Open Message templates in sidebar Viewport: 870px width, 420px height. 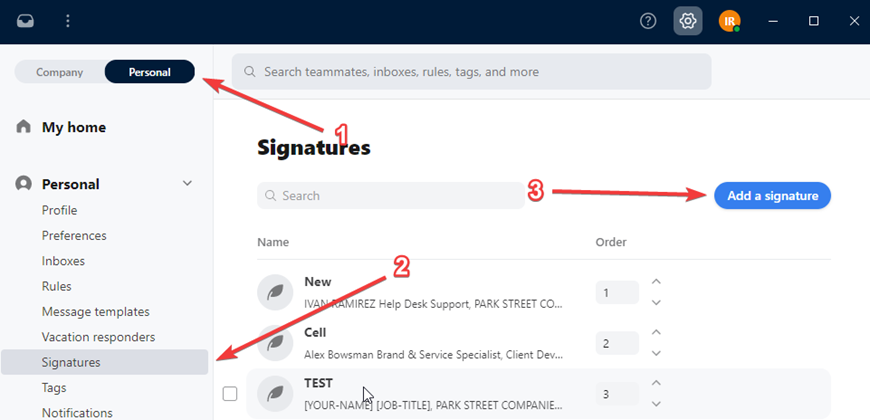[x=95, y=312]
